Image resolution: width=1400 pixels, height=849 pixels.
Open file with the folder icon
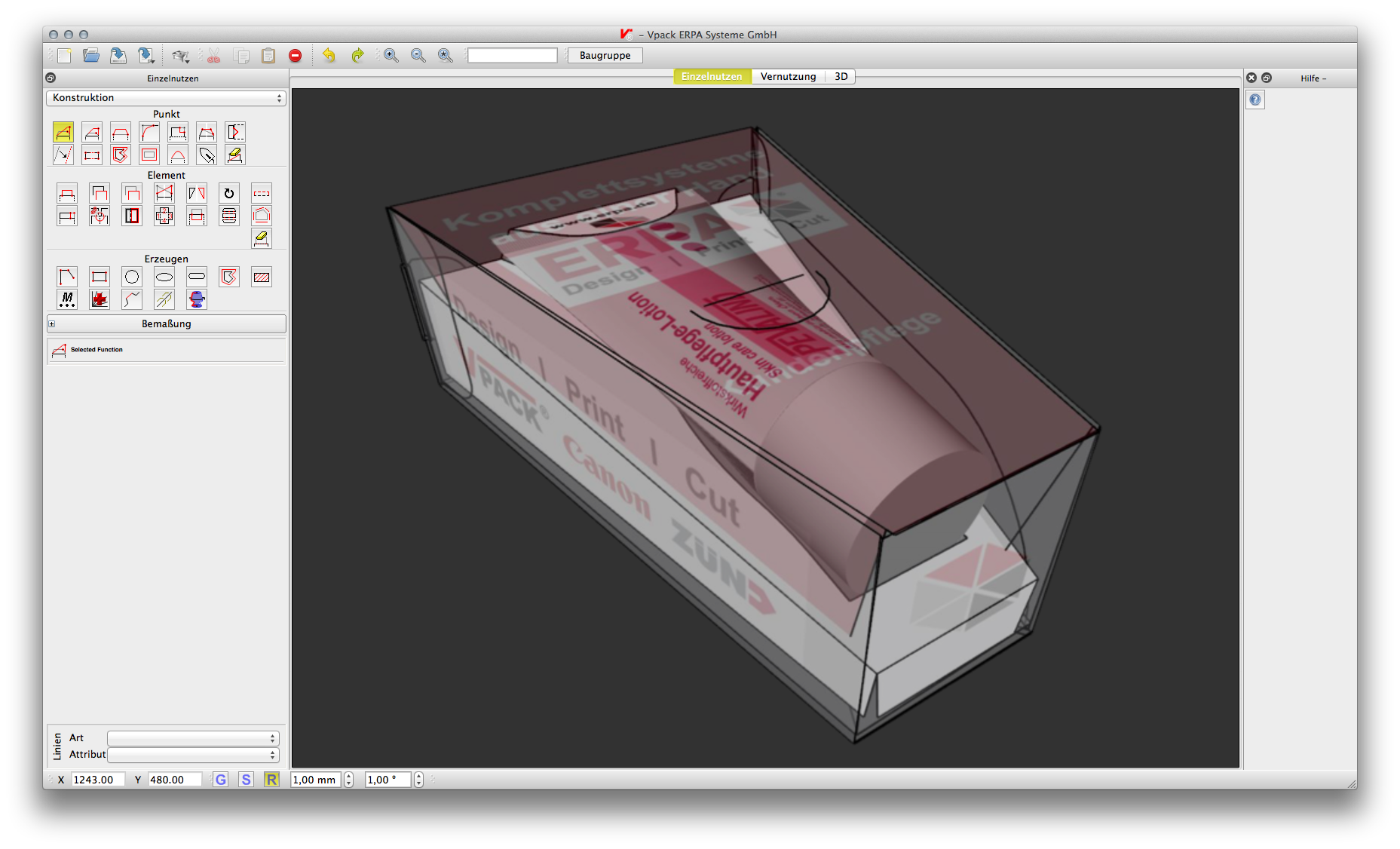[91, 55]
